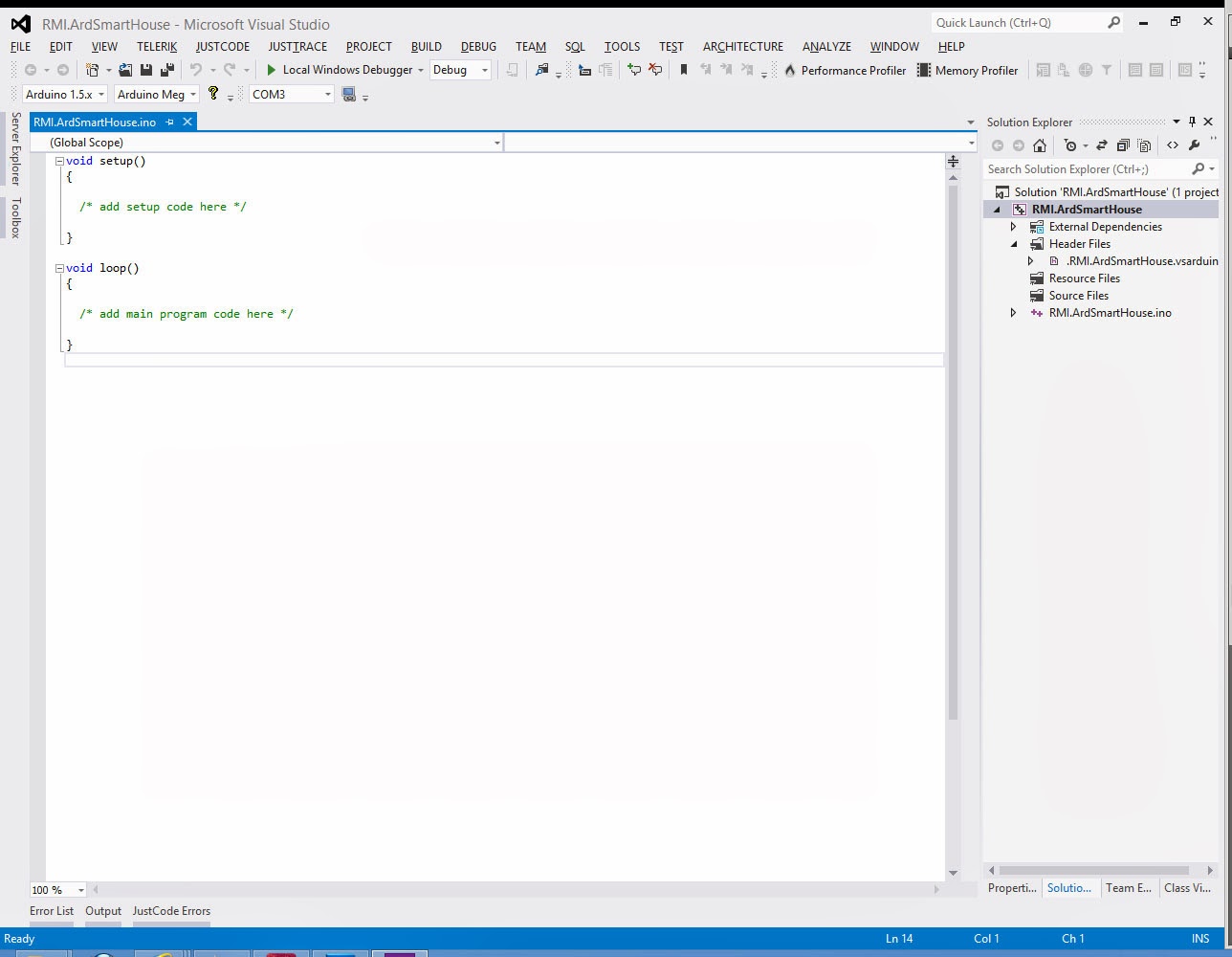Open the Server Explorer side tab
The image size is (1232, 957).
15,148
